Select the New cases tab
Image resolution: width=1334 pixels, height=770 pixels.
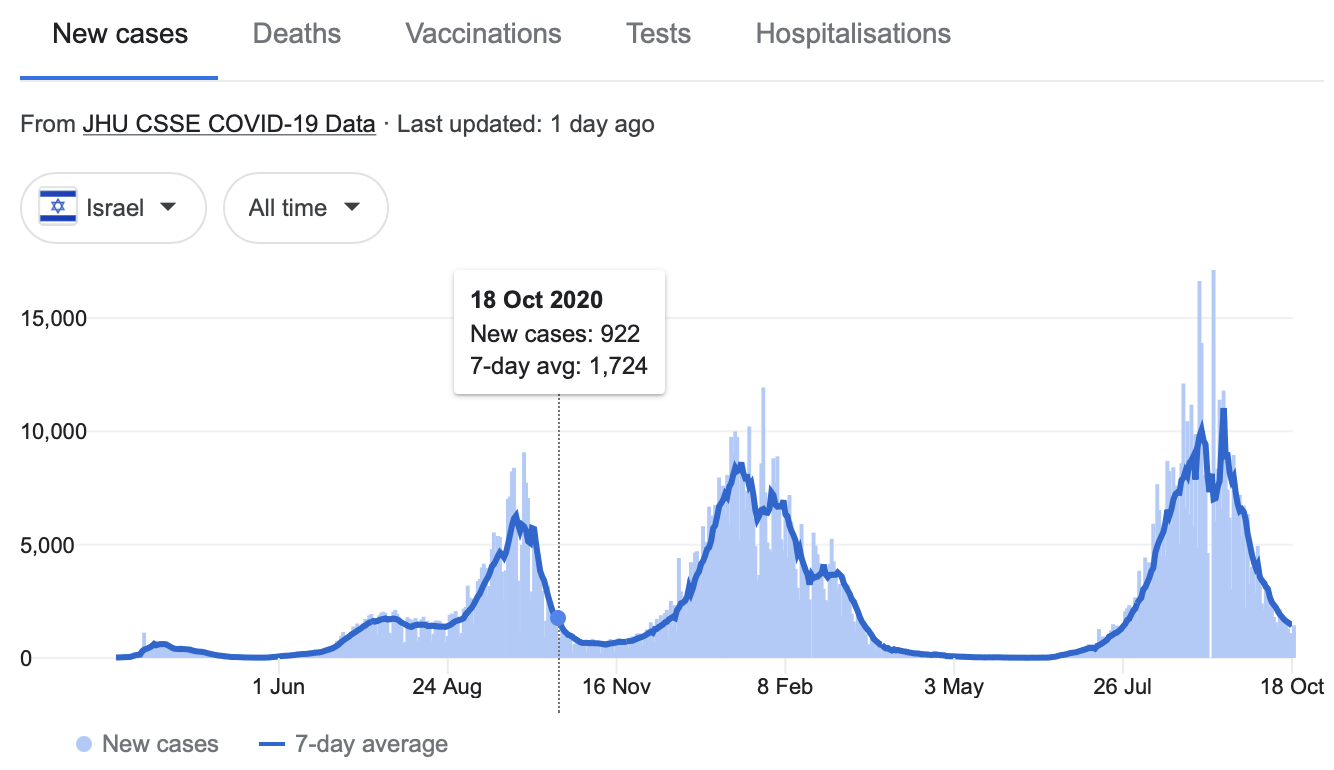120,34
